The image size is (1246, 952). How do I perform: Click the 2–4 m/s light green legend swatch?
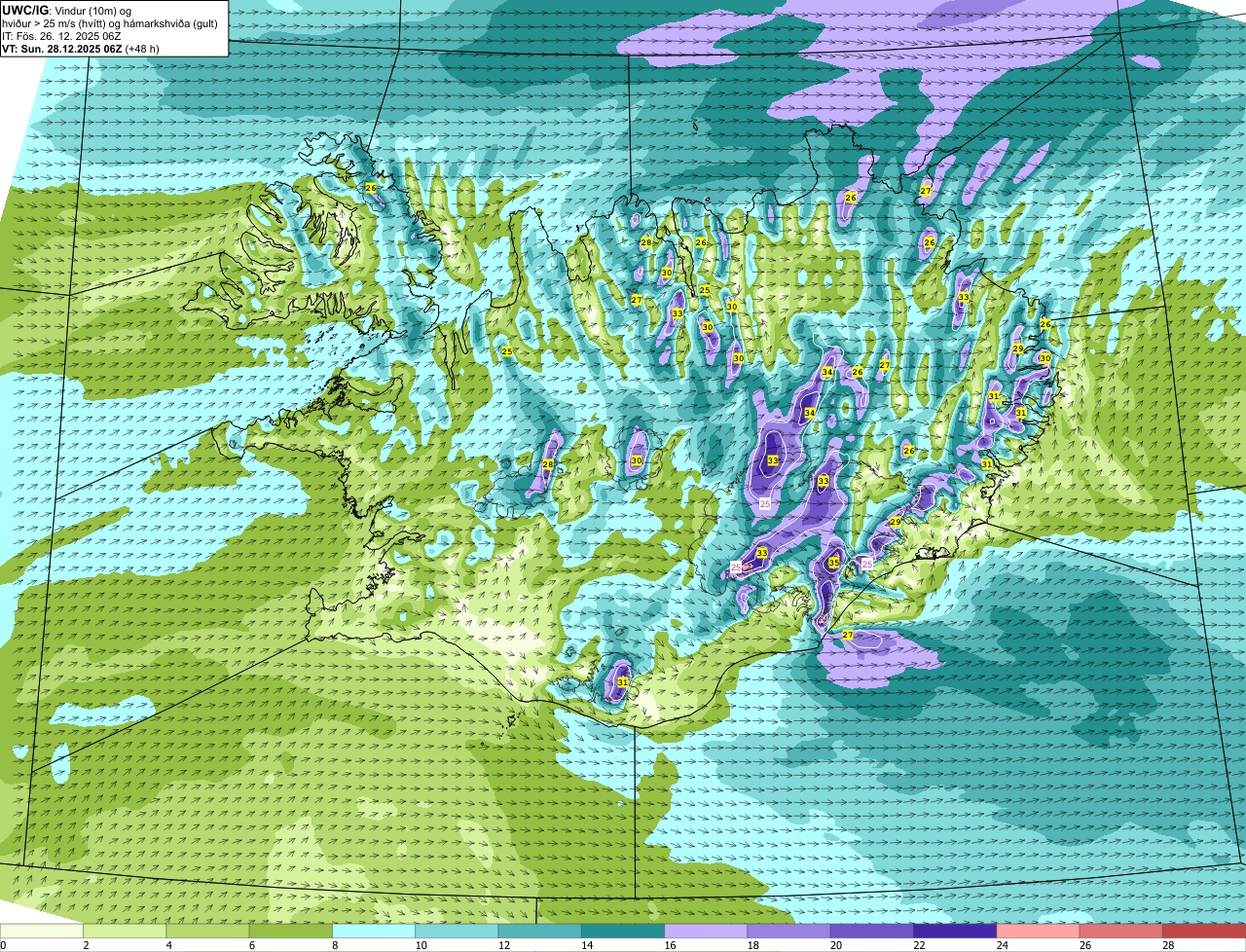[x=126, y=932]
